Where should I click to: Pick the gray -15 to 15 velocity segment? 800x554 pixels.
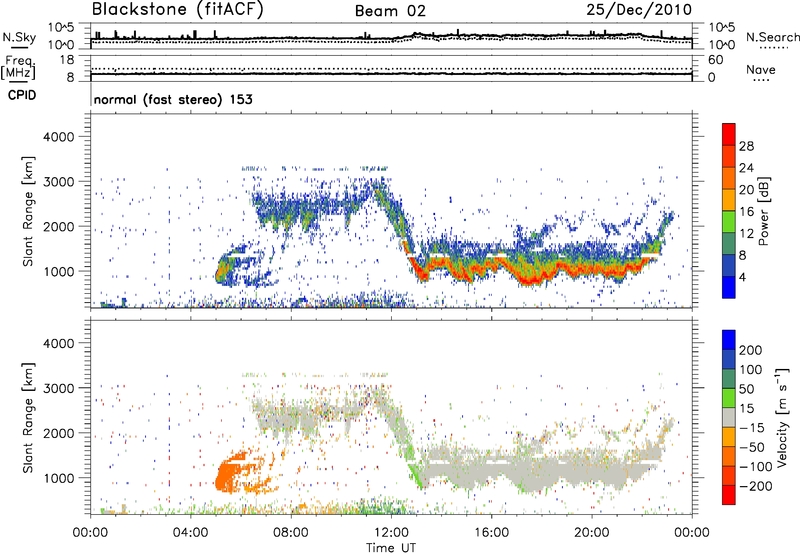click(729, 417)
